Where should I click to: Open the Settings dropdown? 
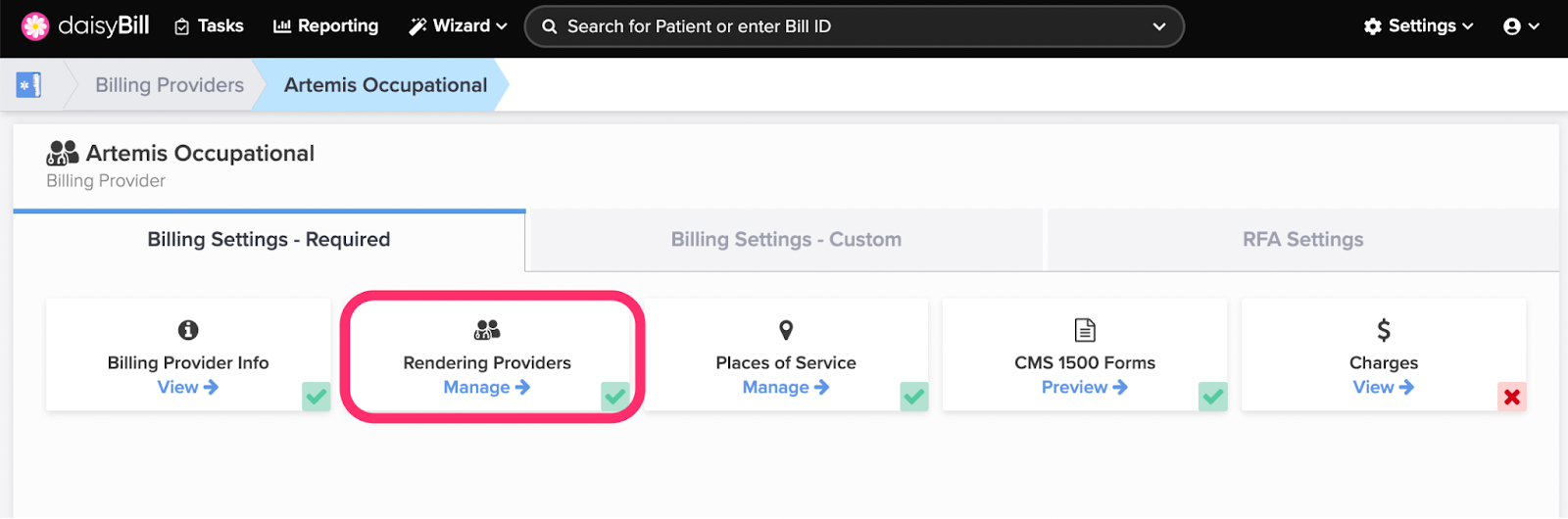[1419, 26]
